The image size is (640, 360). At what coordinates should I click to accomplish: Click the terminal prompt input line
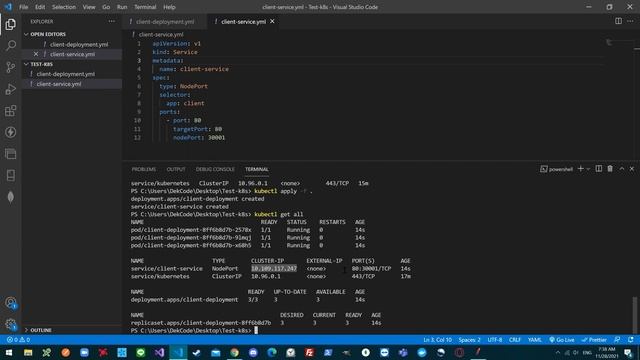[194, 330]
